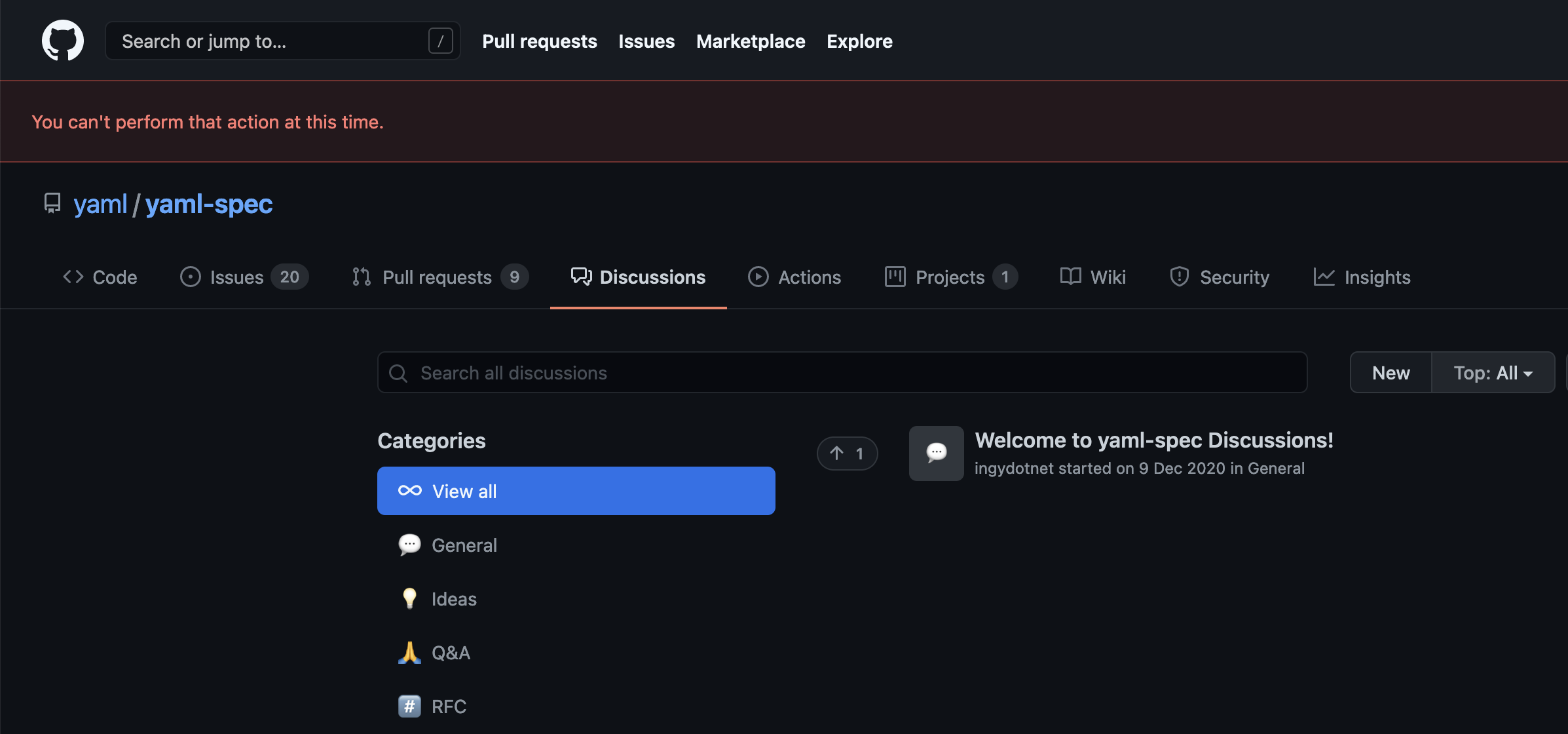Click the Actions play-circle icon
Viewport: 1568px width, 734px height.
(x=758, y=277)
